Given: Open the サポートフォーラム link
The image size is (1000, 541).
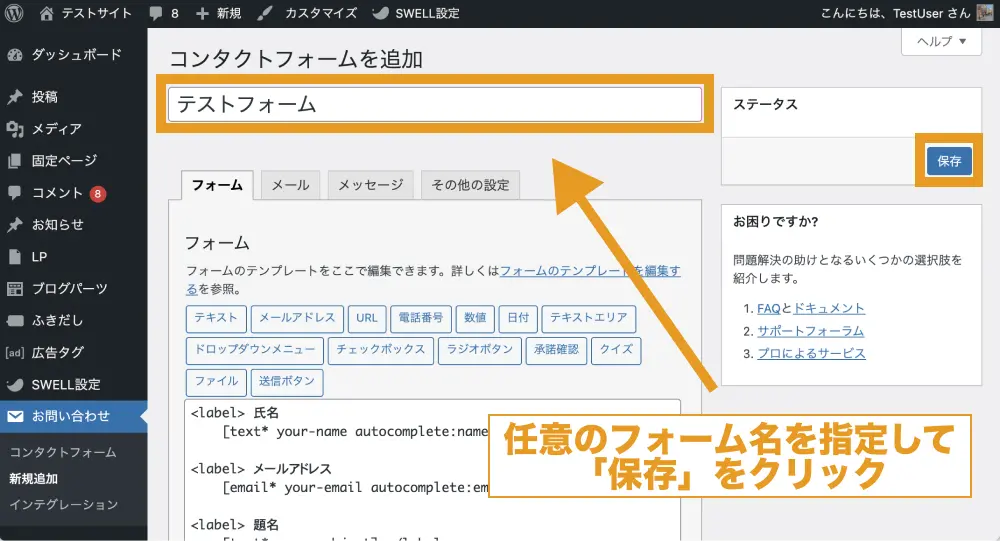Looking at the screenshot, I should 810,331.
